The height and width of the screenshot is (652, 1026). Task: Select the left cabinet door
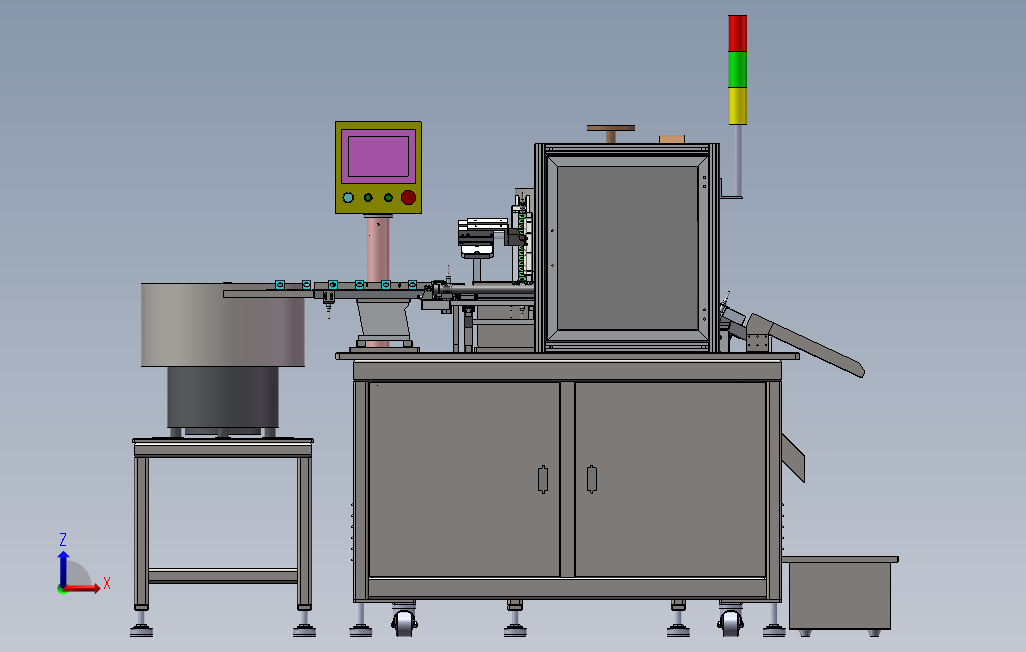464,479
